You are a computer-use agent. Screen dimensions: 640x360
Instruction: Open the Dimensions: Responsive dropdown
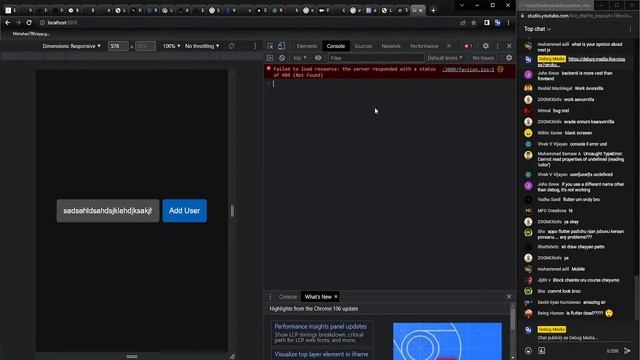pos(71,46)
